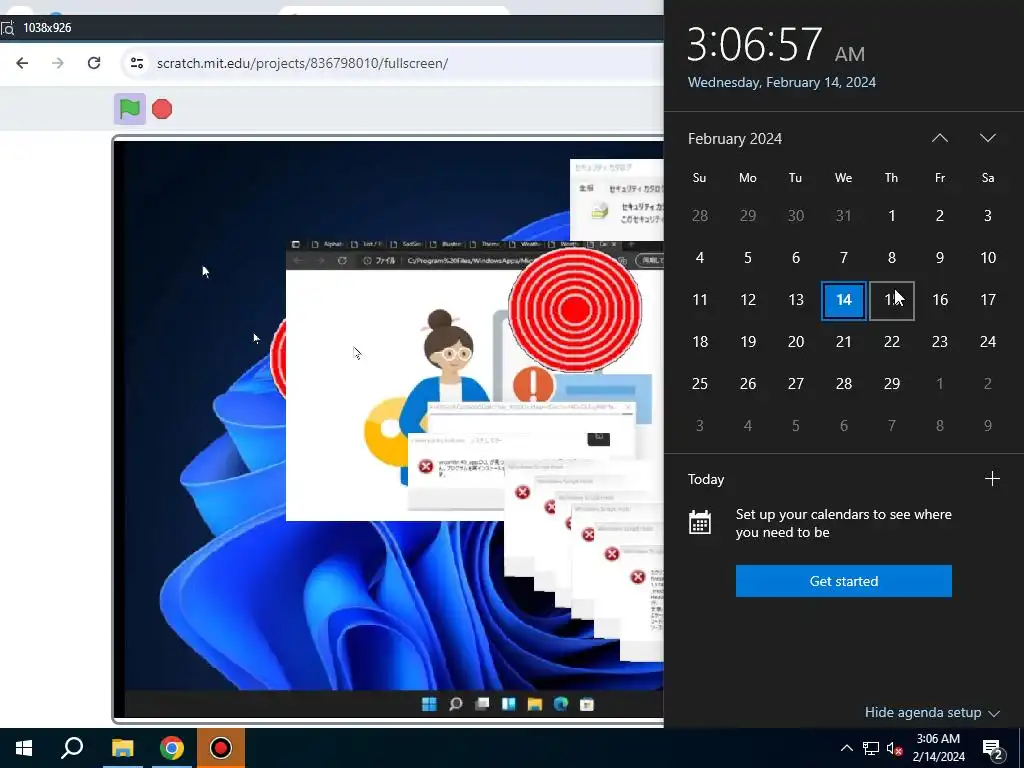Go to next month in calendar

[x=987, y=138]
